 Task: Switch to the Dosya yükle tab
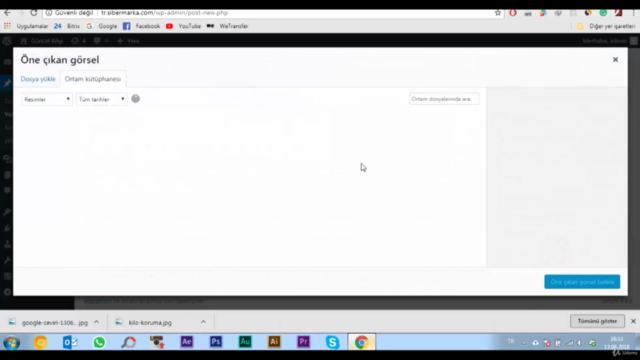coord(38,79)
